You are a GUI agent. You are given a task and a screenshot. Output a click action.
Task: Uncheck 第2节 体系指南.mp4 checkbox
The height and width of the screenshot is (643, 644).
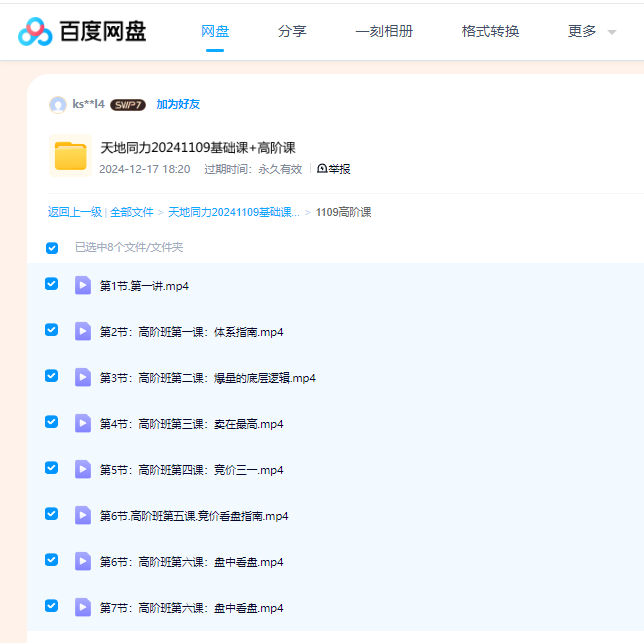tap(51, 330)
